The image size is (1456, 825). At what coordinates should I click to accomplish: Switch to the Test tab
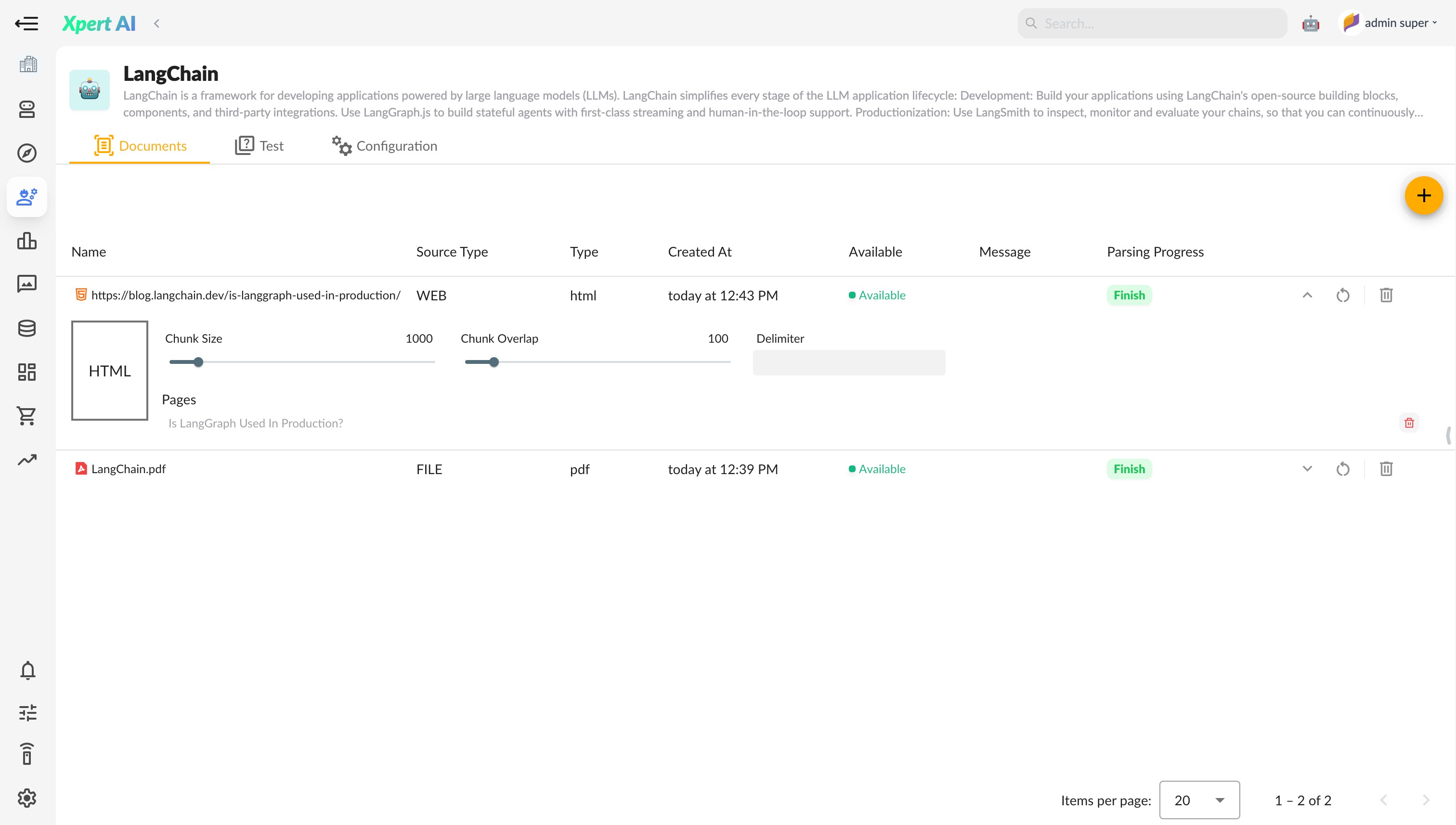pyautogui.click(x=260, y=146)
